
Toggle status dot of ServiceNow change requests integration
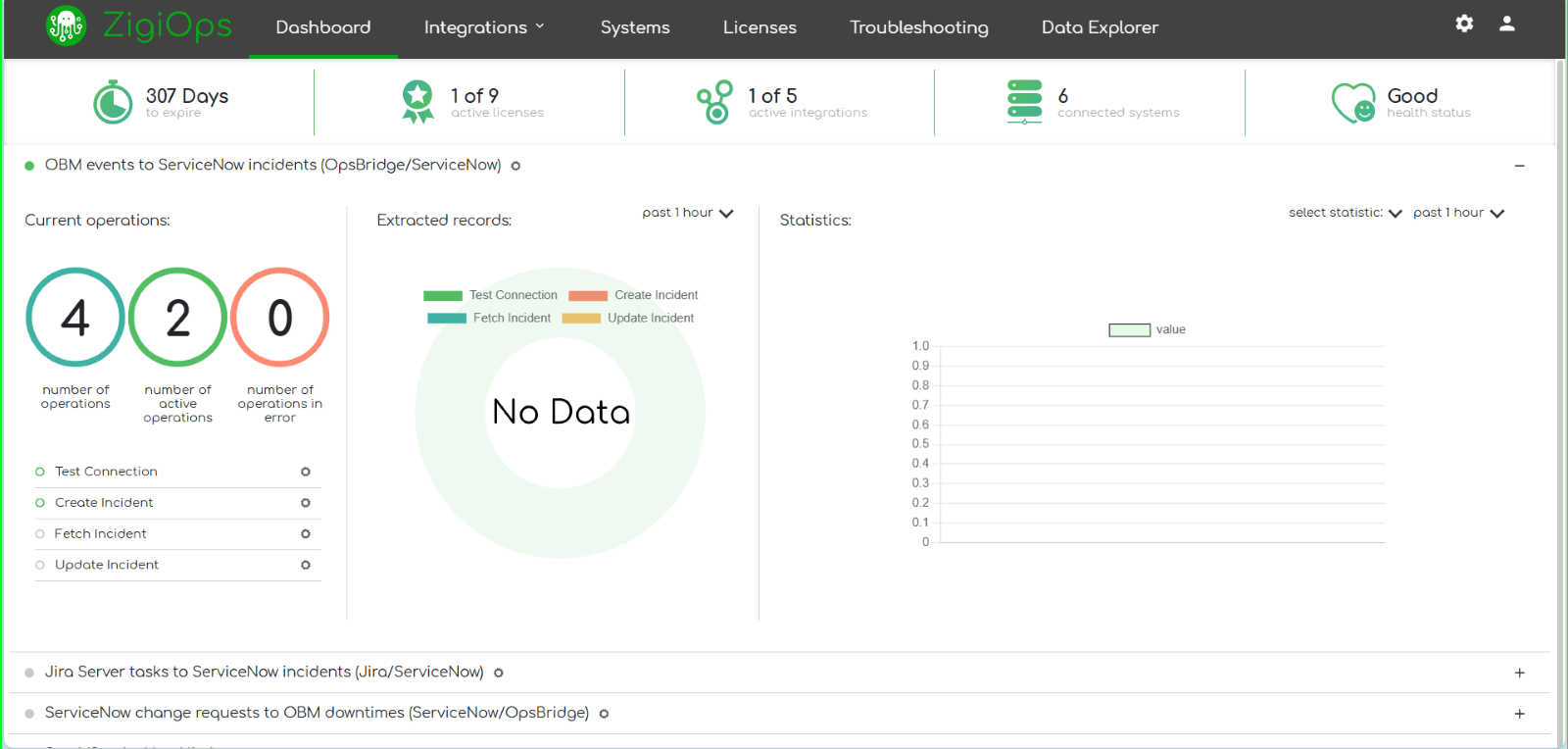[29, 714]
